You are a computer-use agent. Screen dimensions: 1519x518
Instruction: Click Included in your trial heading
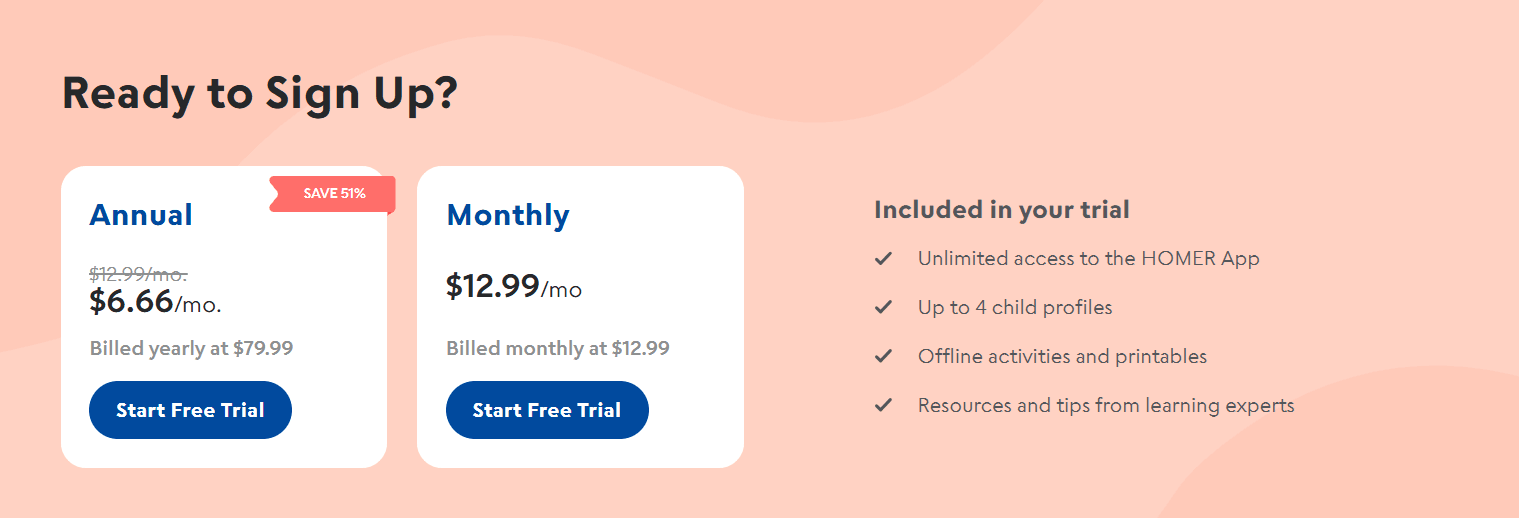click(x=1001, y=210)
